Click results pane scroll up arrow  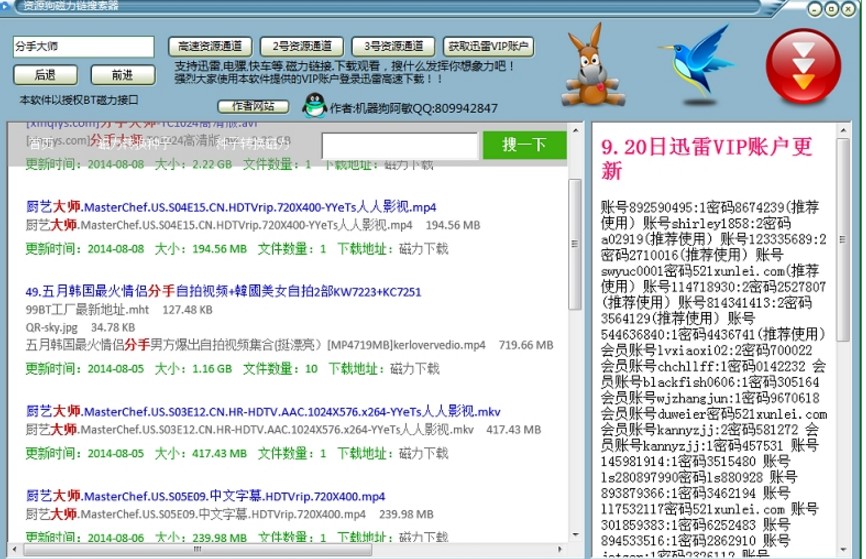[x=575, y=130]
